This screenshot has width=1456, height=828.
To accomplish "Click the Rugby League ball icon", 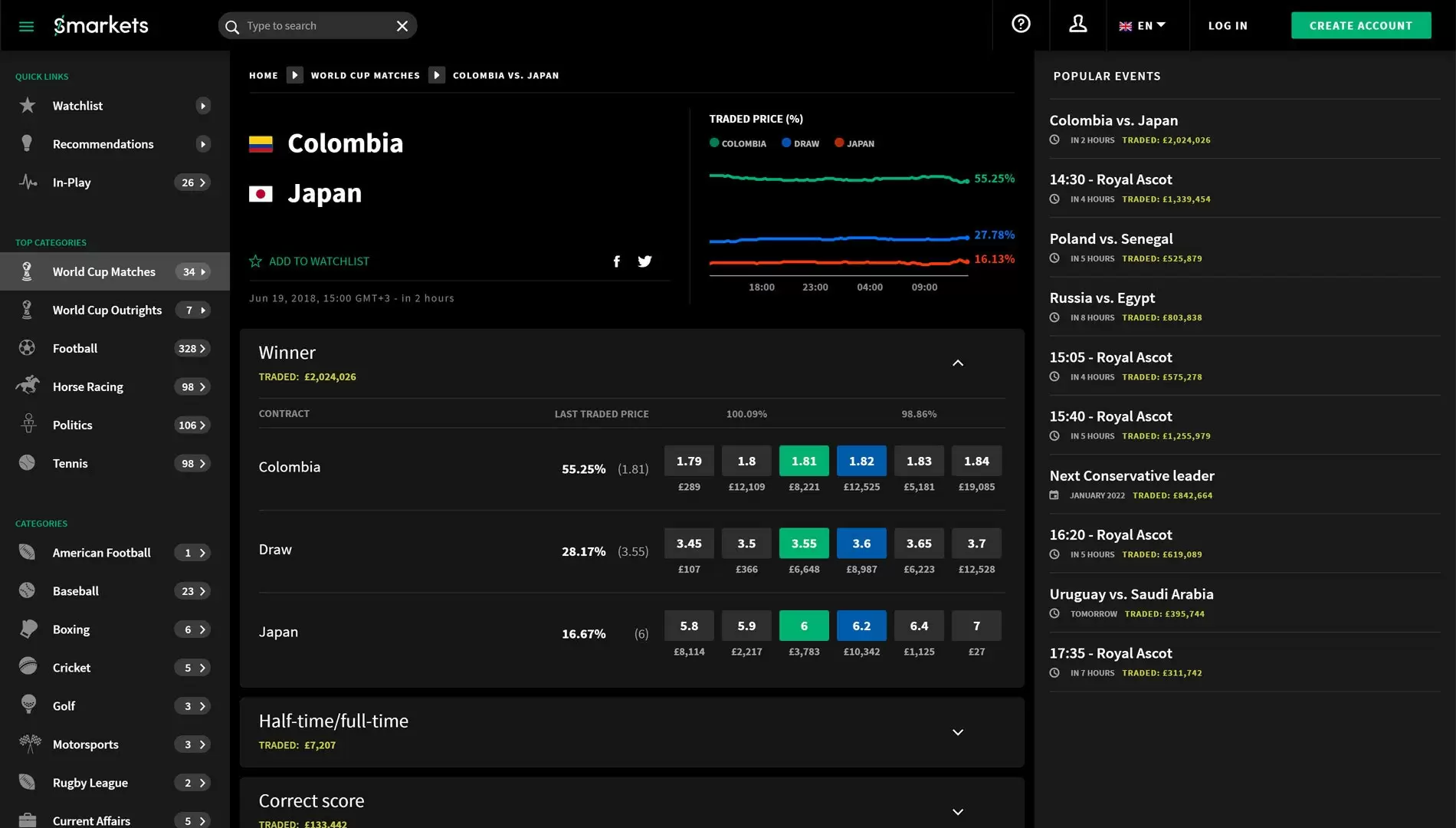I will click(x=27, y=782).
